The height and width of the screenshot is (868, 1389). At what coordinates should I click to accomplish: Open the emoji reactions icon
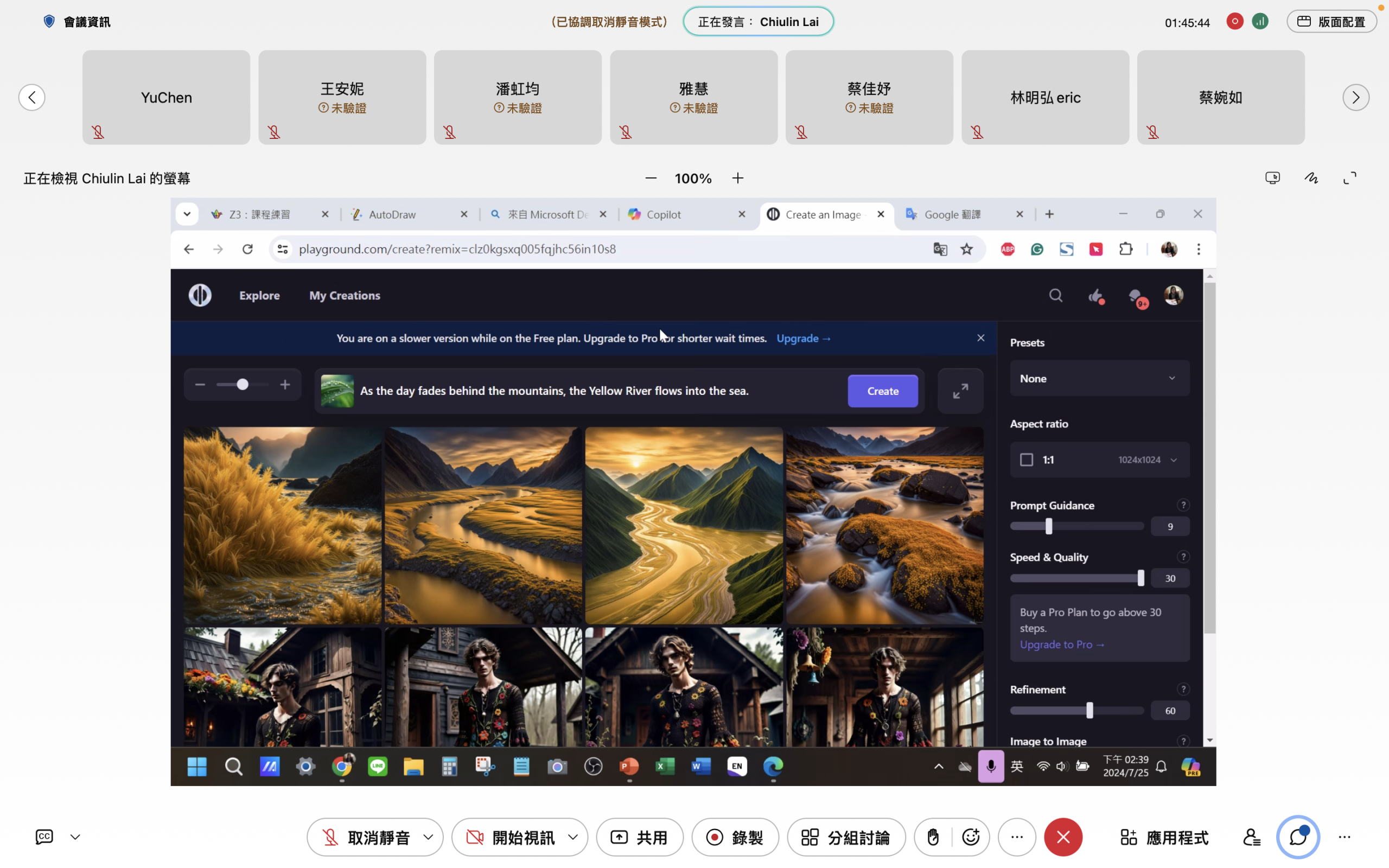(x=971, y=837)
